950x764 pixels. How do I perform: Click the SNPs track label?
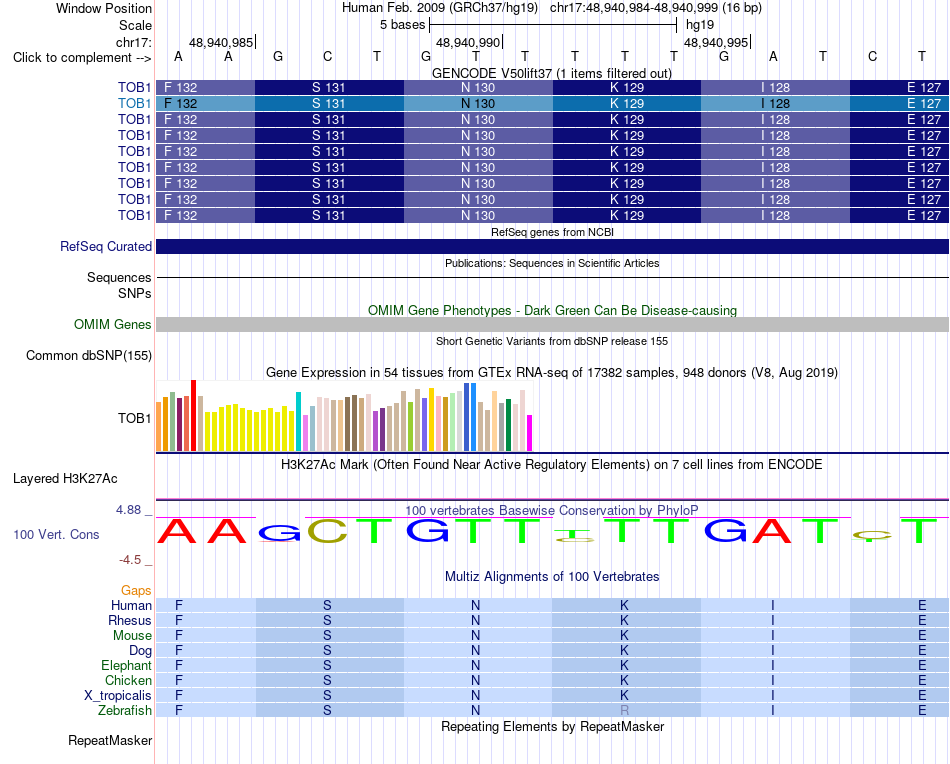pos(135,293)
